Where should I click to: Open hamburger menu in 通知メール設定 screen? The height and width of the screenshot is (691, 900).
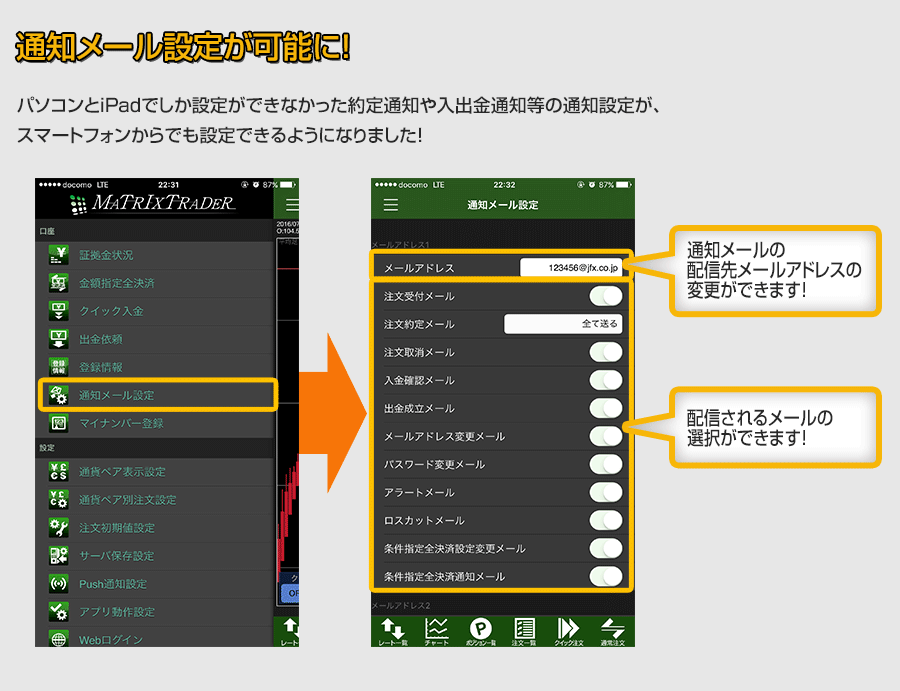coord(391,205)
